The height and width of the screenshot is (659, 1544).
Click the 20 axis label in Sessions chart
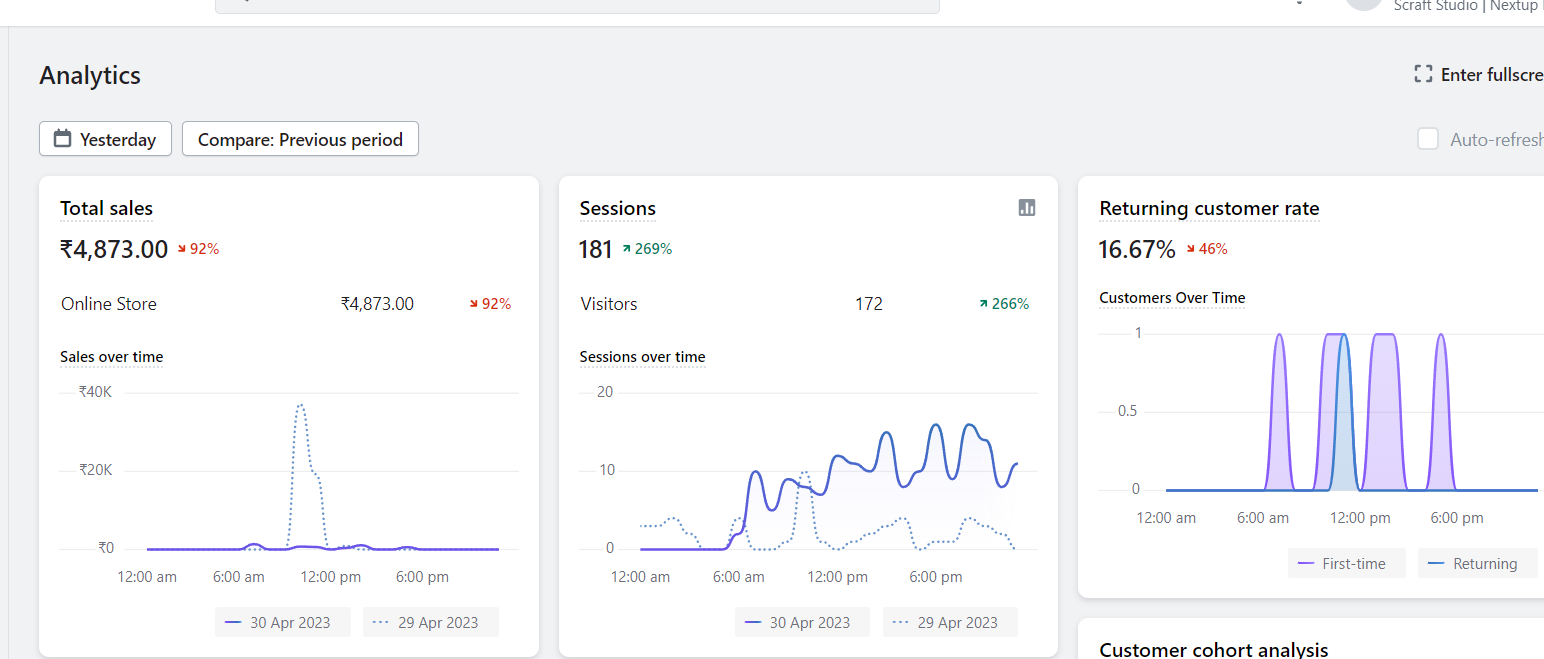(605, 392)
